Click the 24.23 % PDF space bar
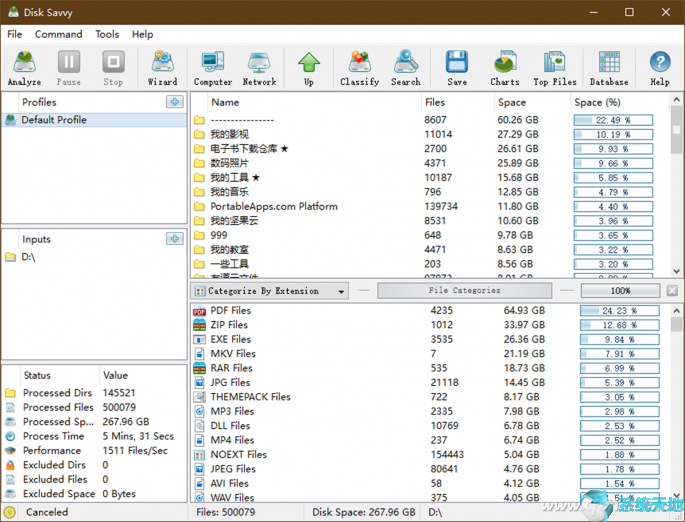This screenshot has height=522, width=685. (619, 311)
